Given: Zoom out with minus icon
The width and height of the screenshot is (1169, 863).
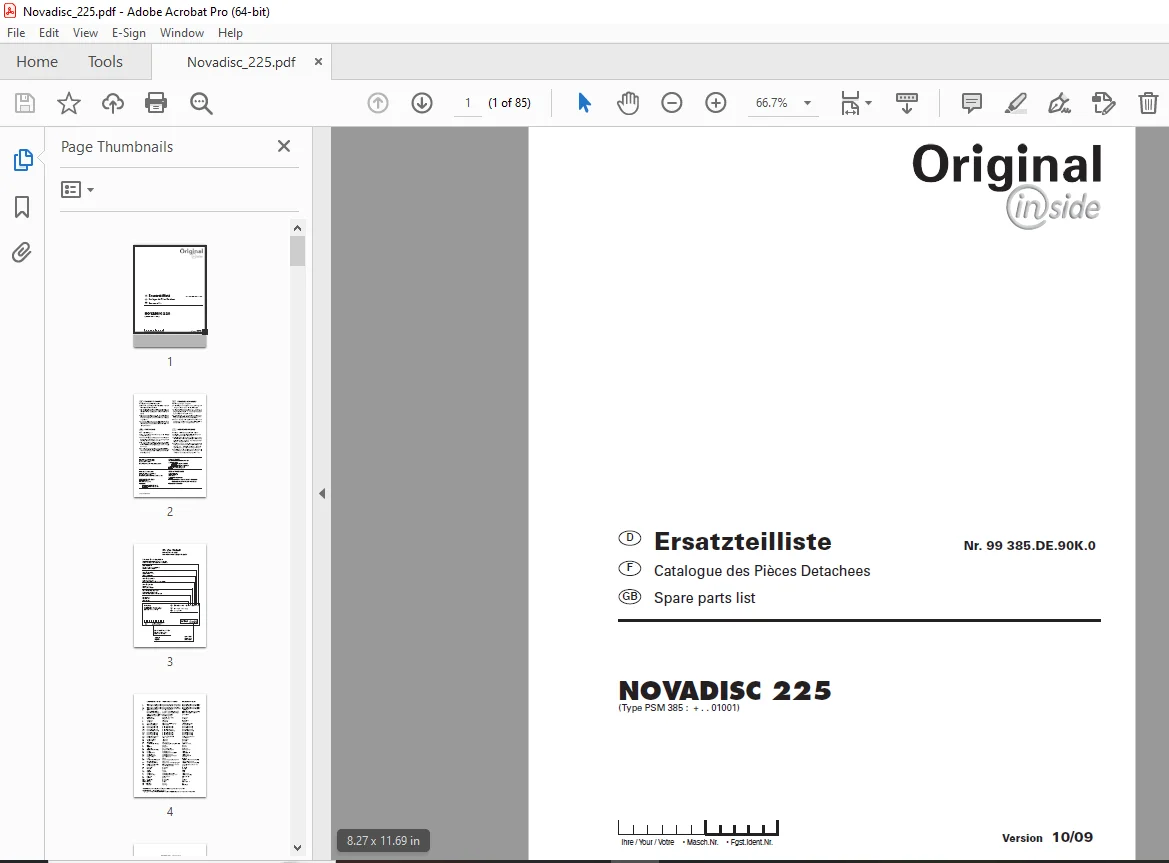Looking at the screenshot, I should click(672, 103).
